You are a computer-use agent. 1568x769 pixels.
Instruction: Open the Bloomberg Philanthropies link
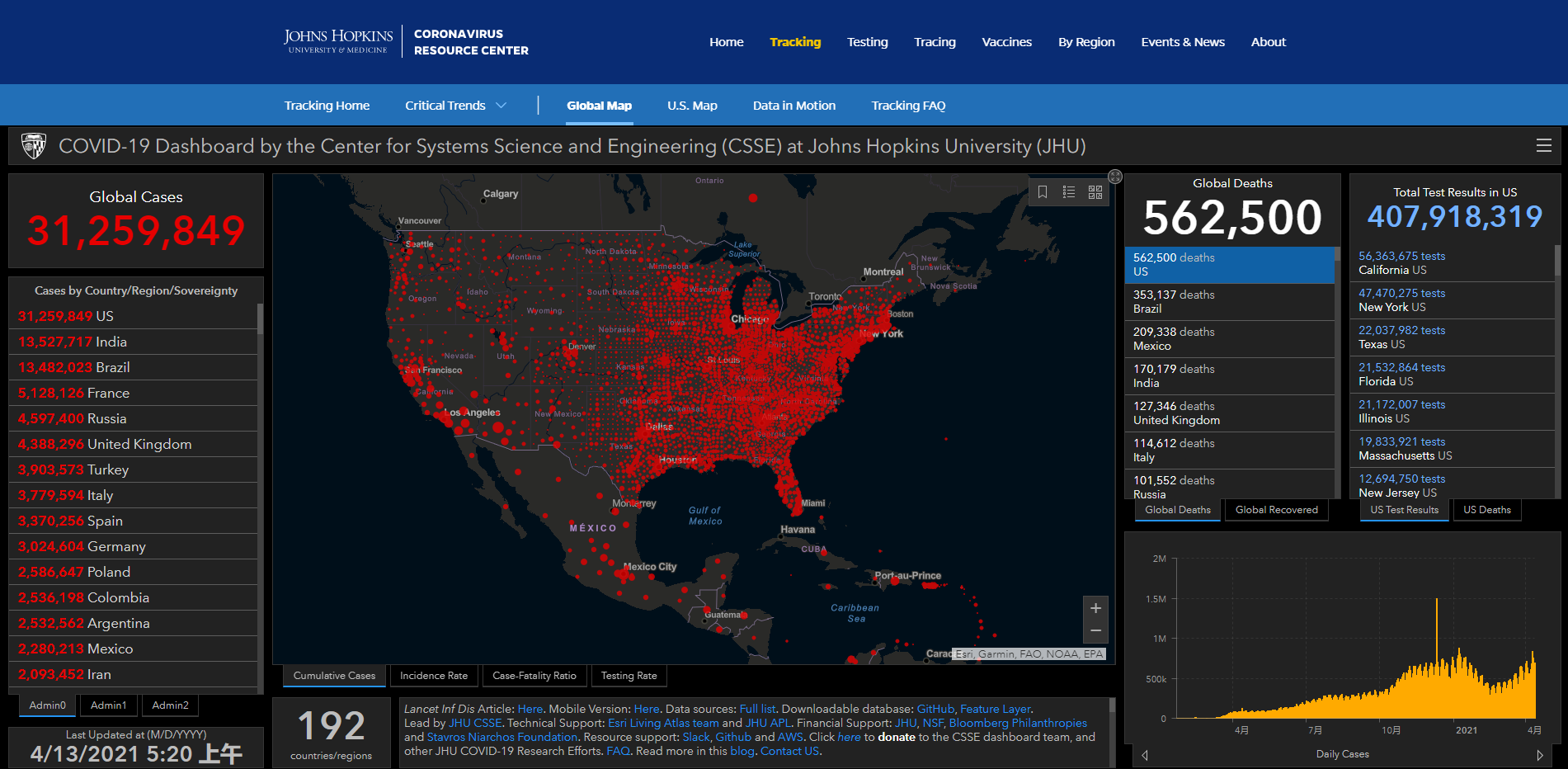(1018, 723)
